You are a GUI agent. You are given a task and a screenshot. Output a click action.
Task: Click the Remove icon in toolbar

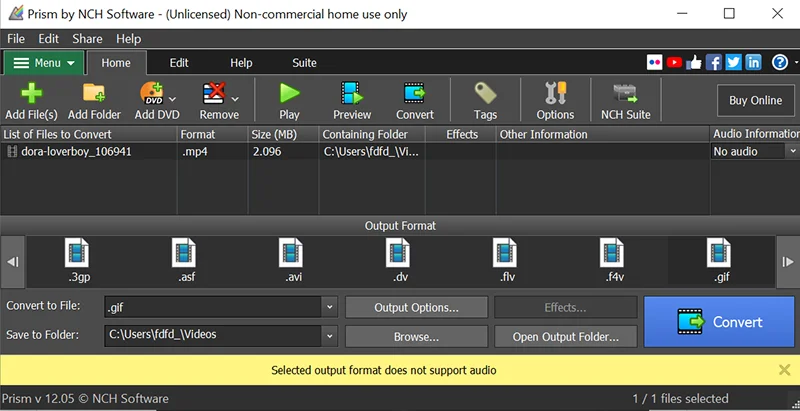[214, 93]
